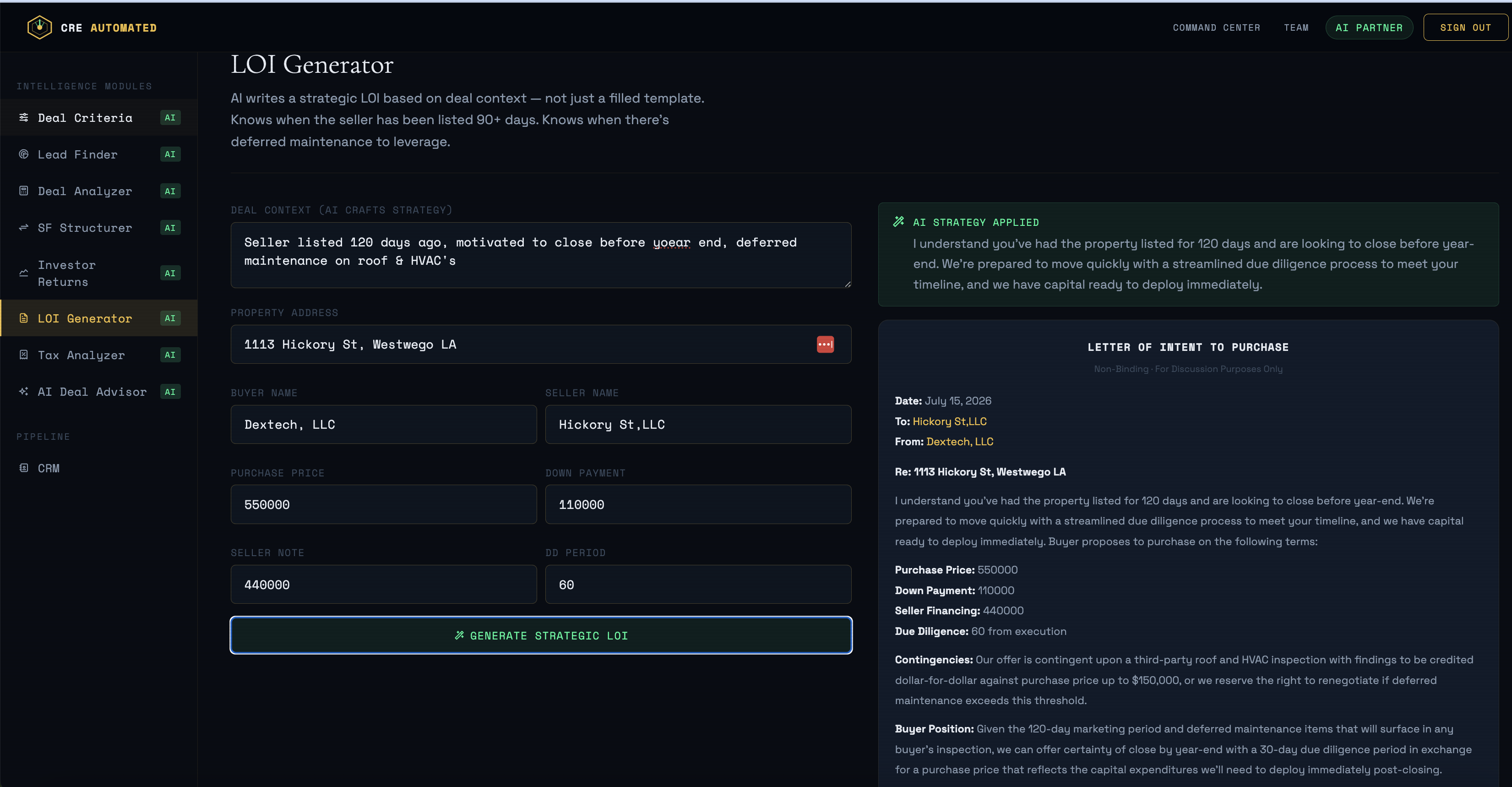This screenshot has width=1512, height=787.
Task: Click the red password manager icon in address field
Action: click(x=825, y=344)
